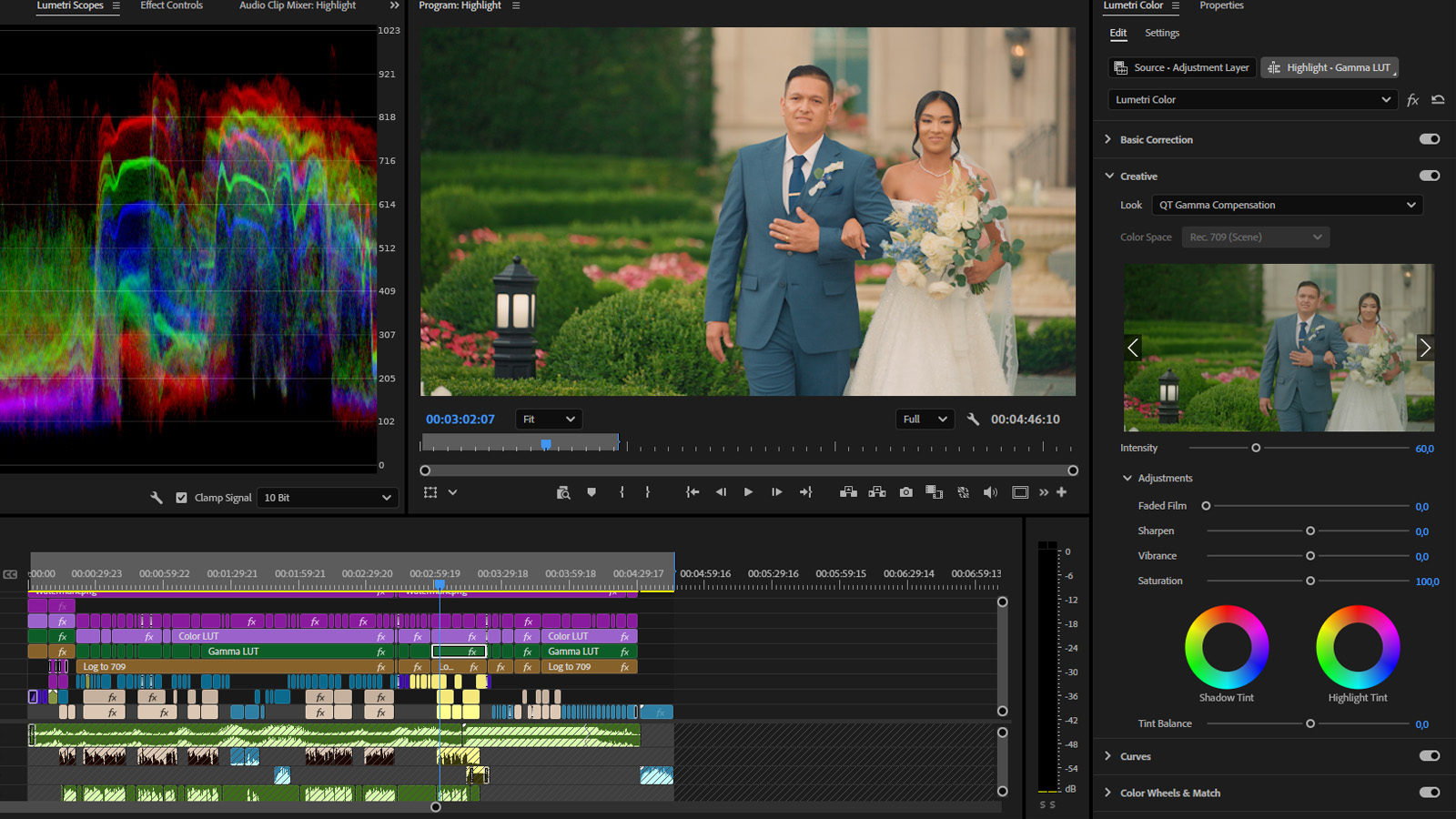The height and width of the screenshot is (819, 1456).
Task: Open the button editor plus icon
Action: coord(1061,492)
